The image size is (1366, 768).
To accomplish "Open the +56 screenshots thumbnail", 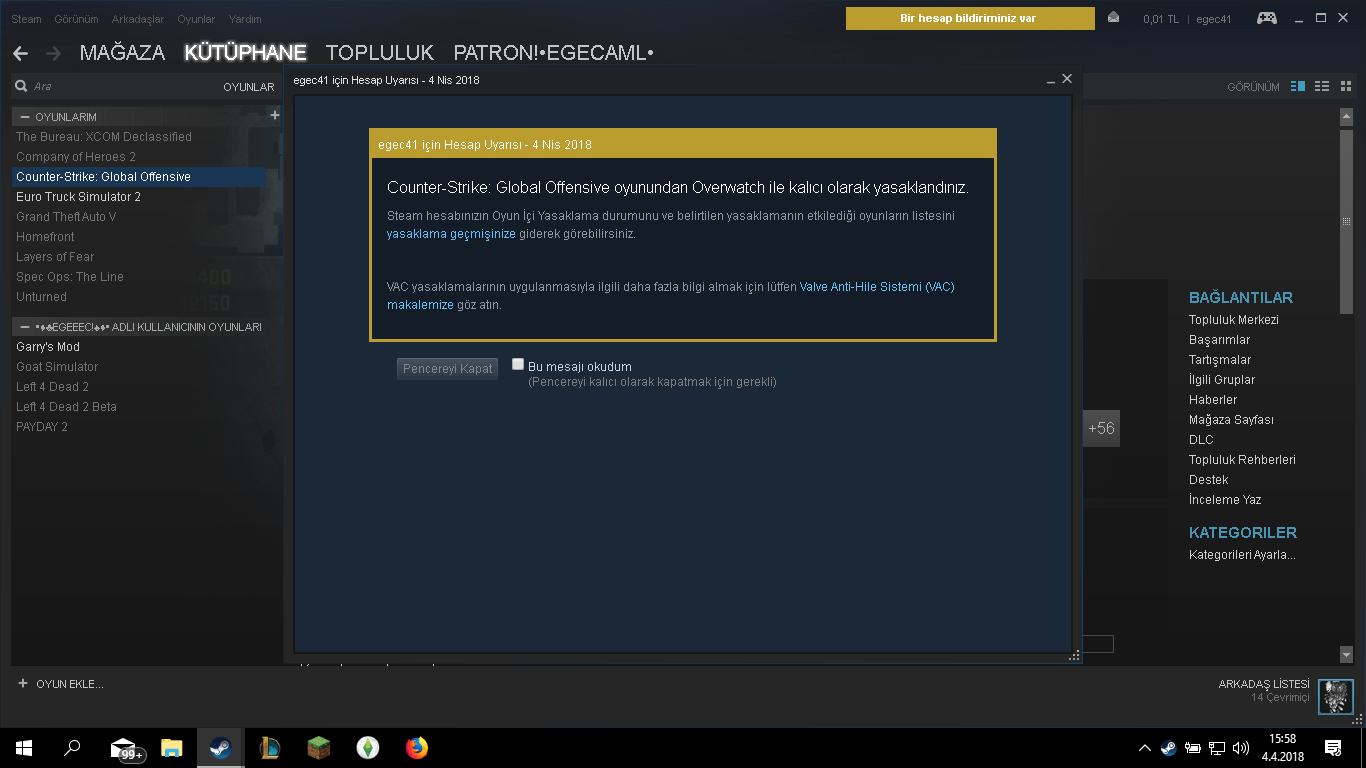I will pos(1101,428).
